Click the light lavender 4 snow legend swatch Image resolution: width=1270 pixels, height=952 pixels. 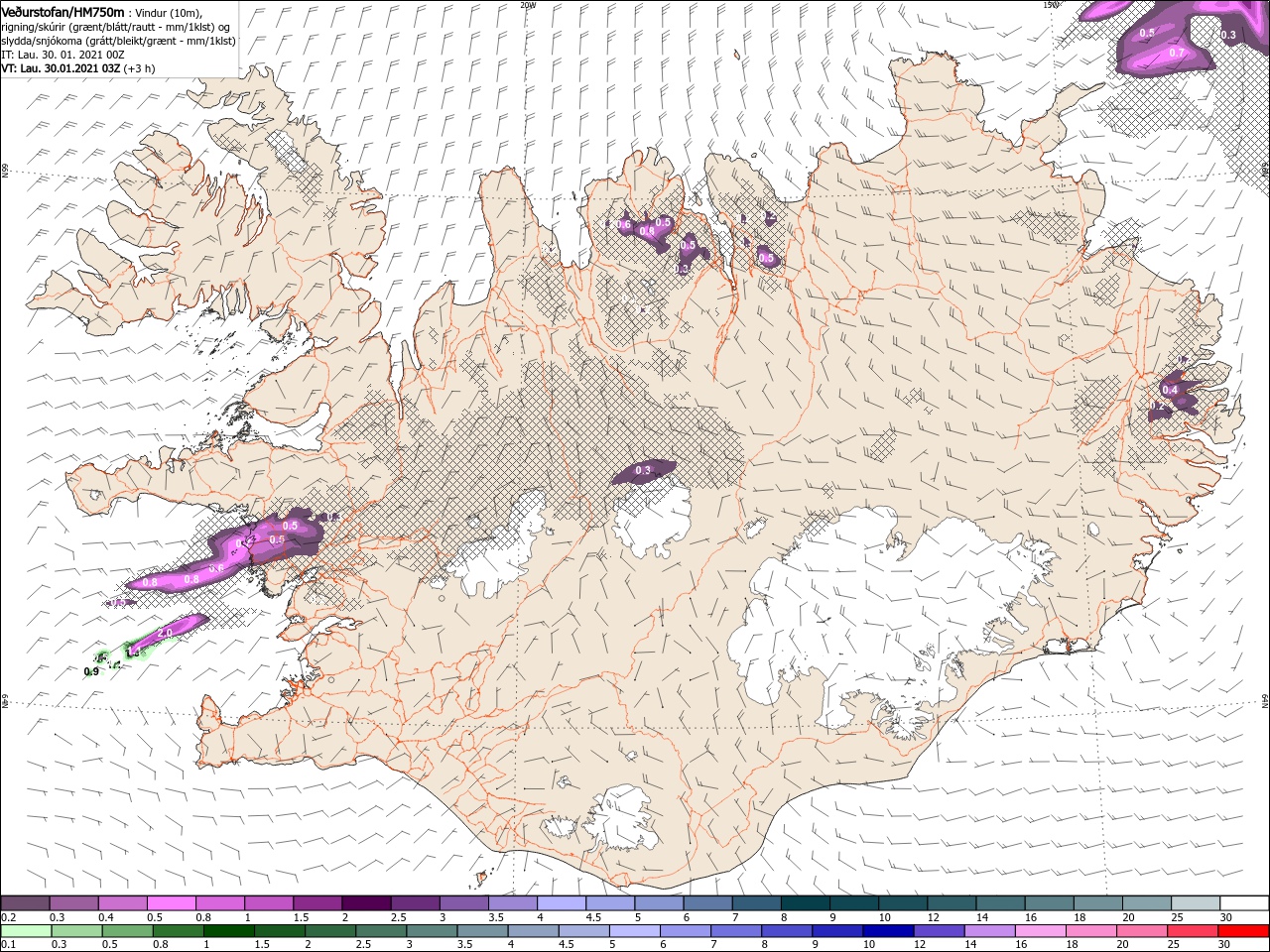[562, 903]
